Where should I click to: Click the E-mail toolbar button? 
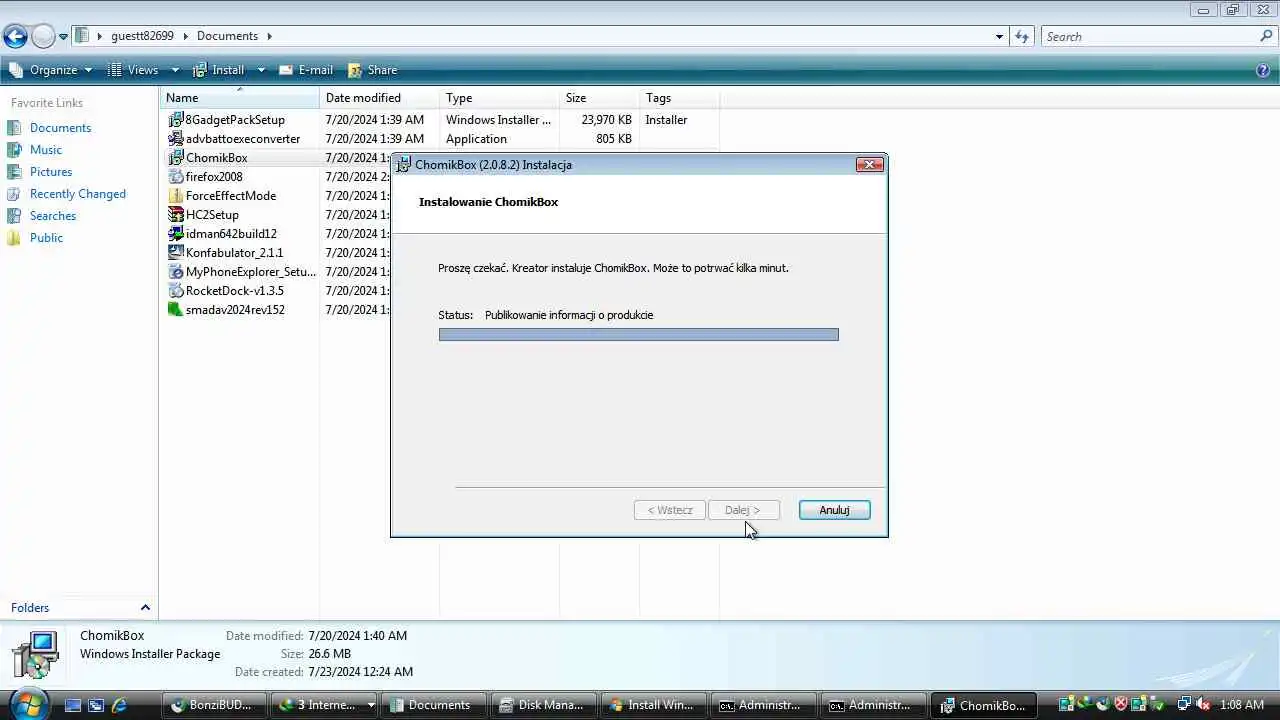(305, 70)
